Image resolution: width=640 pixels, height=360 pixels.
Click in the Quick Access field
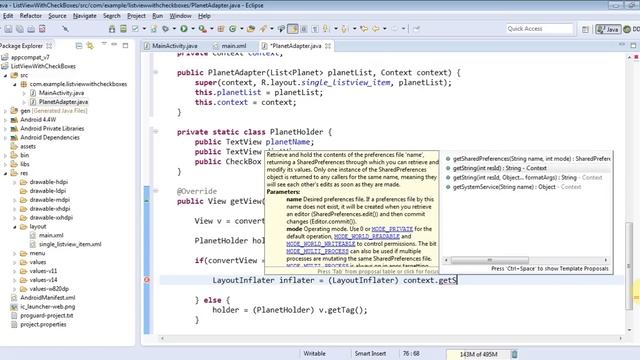540,29
